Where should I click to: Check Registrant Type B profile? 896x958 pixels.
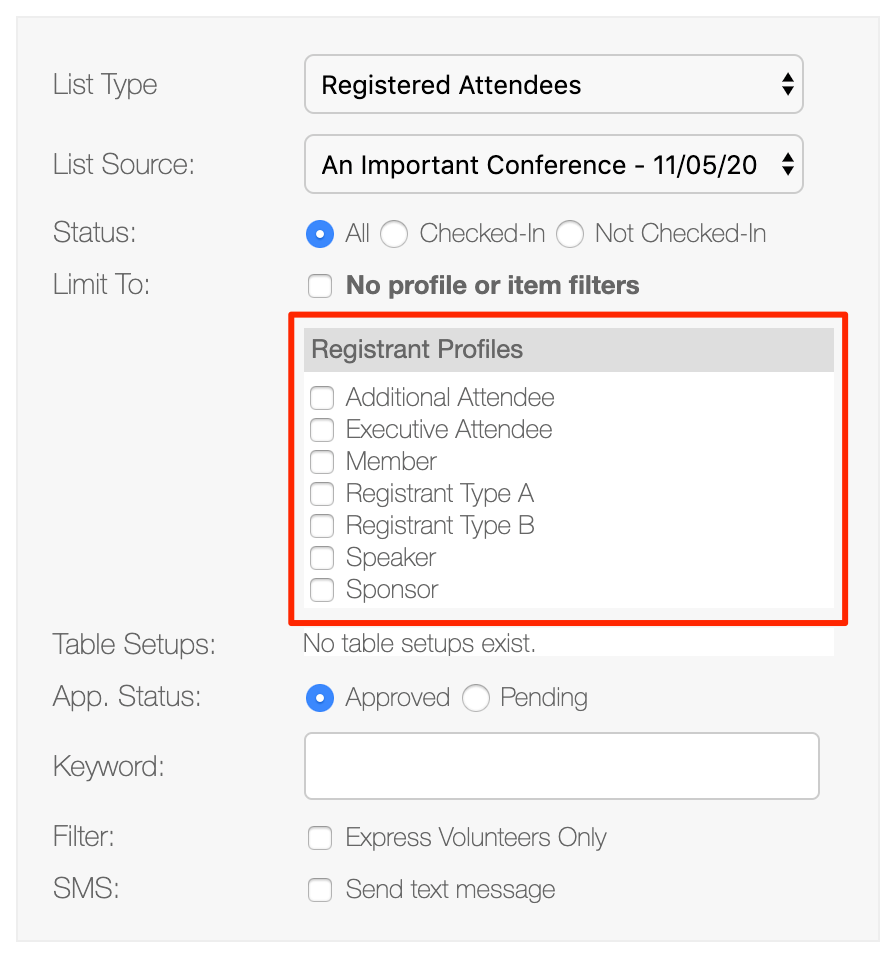click(322, 525)
